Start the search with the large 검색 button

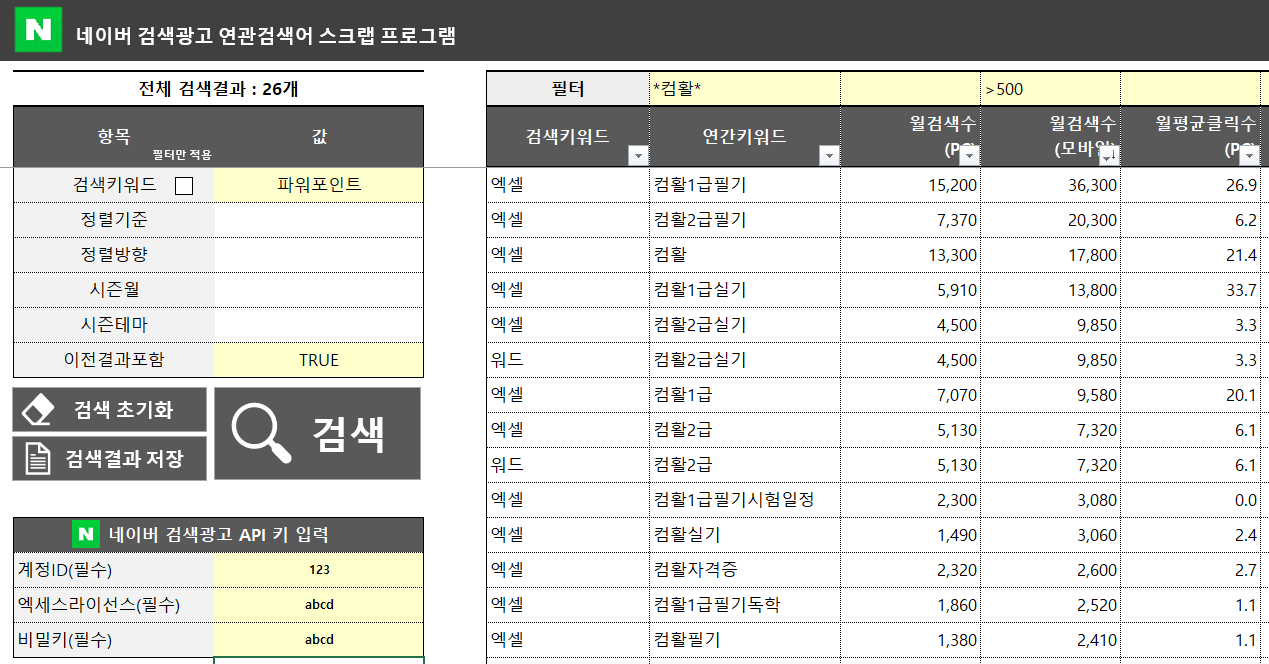click(x=318, y=434)
